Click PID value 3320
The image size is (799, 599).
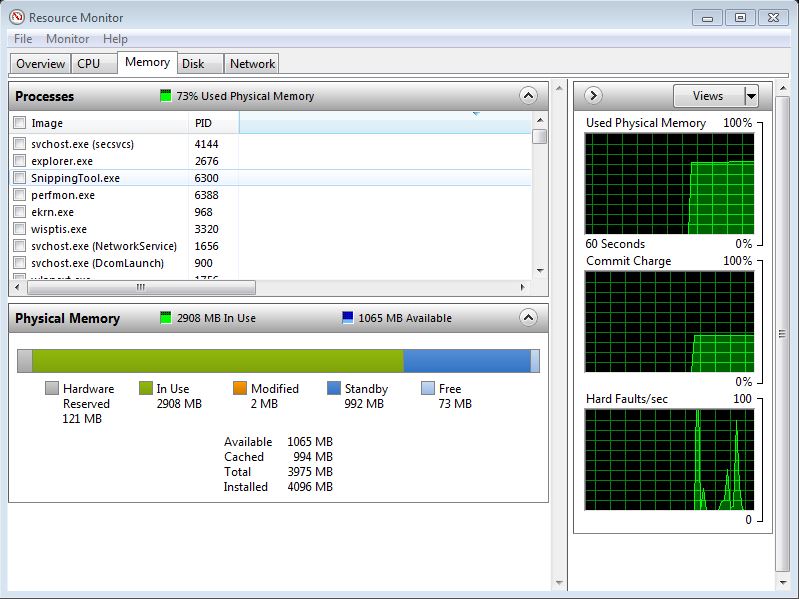[x=206, y=229]
